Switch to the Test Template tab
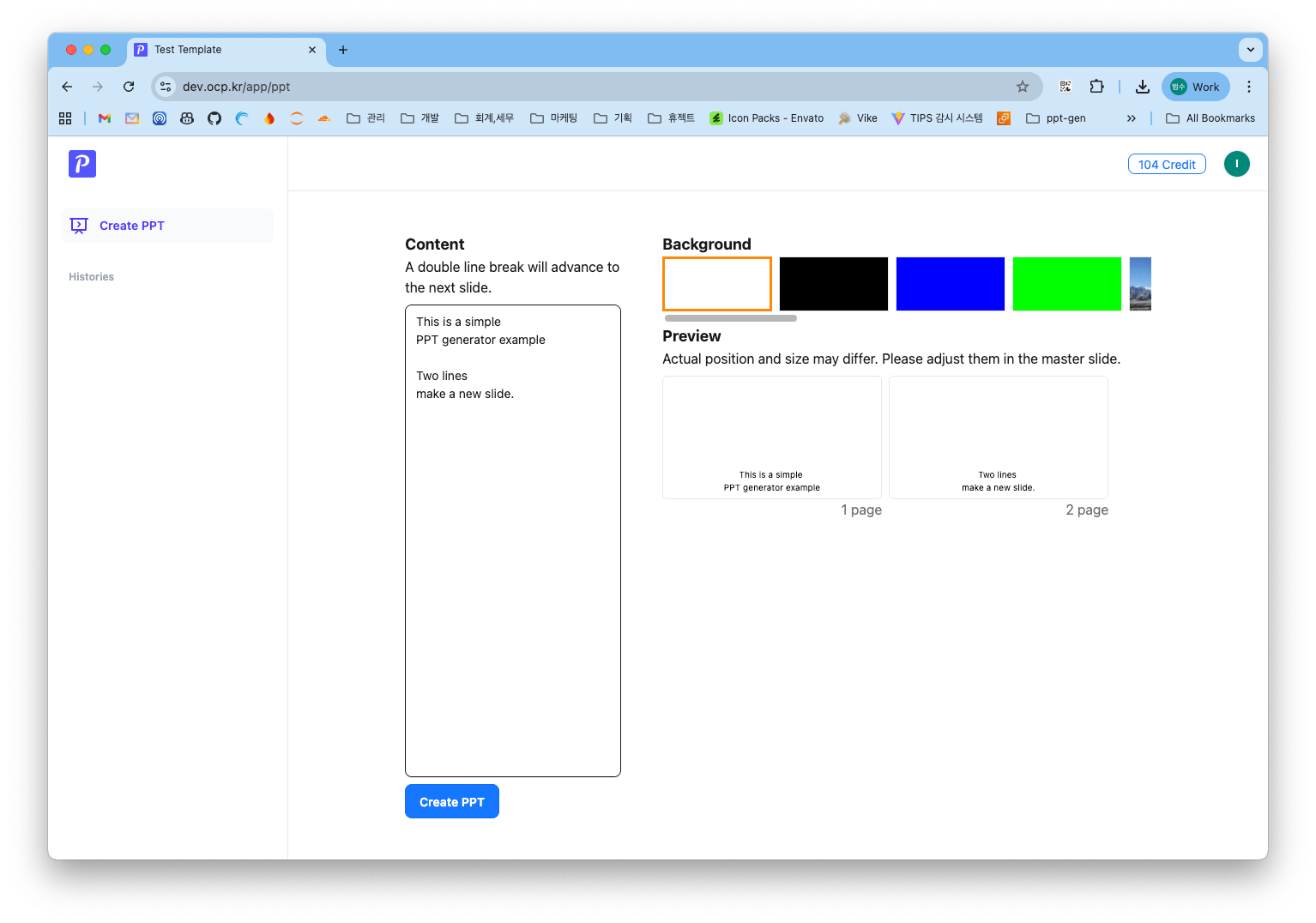Image resolution: width=1316 pixels, height=923 pixels. point(219,50)
